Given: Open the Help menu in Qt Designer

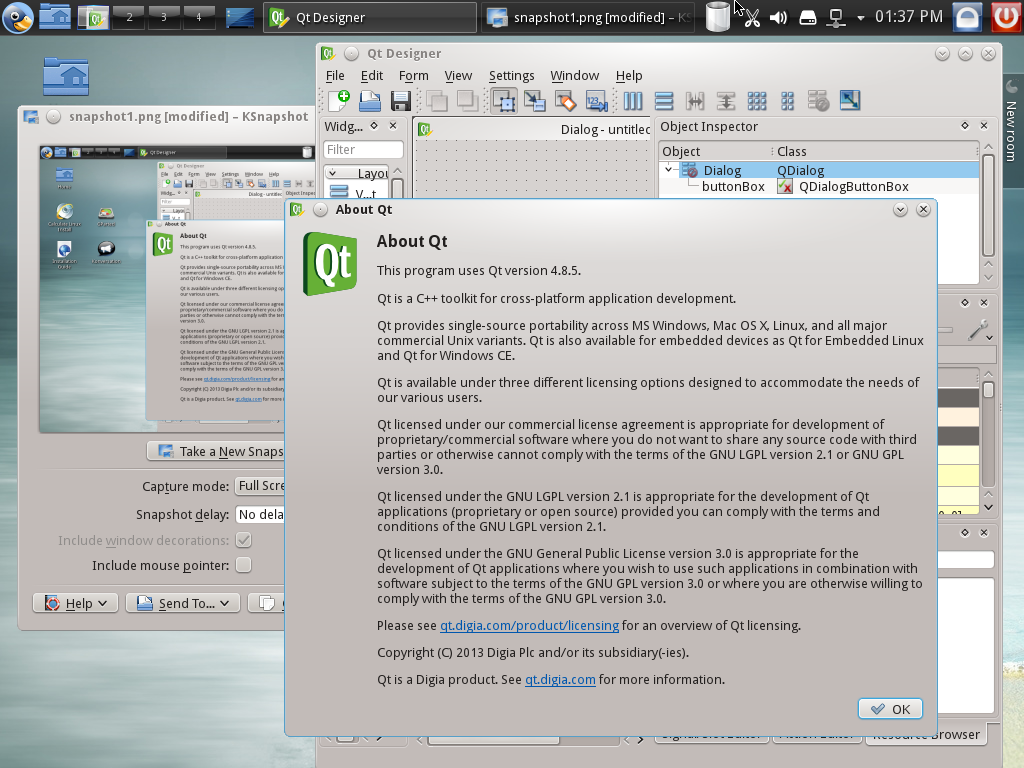Looking at the screenshot, I should (x=629, y=76).
